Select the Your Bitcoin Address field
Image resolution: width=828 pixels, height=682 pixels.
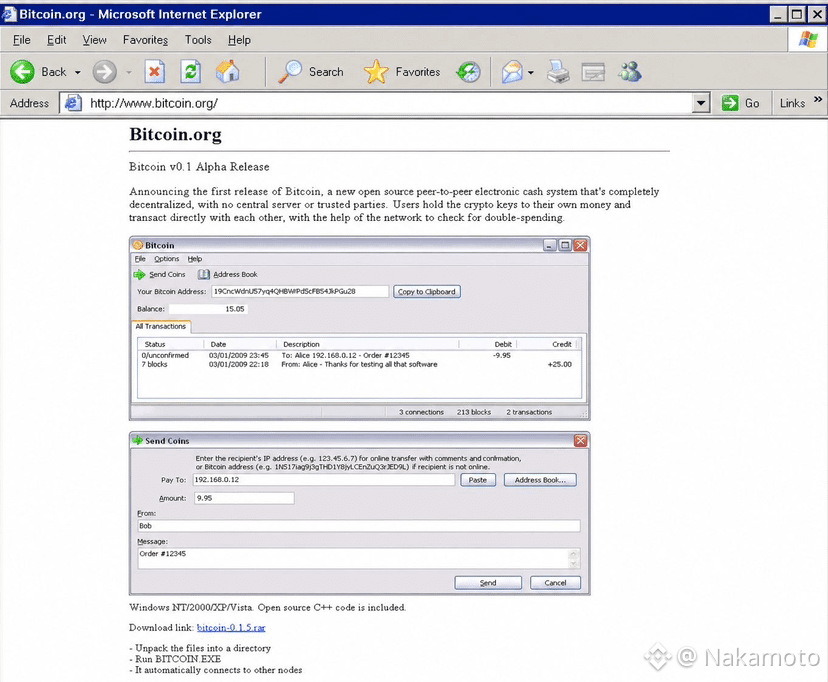coord(300,291)
